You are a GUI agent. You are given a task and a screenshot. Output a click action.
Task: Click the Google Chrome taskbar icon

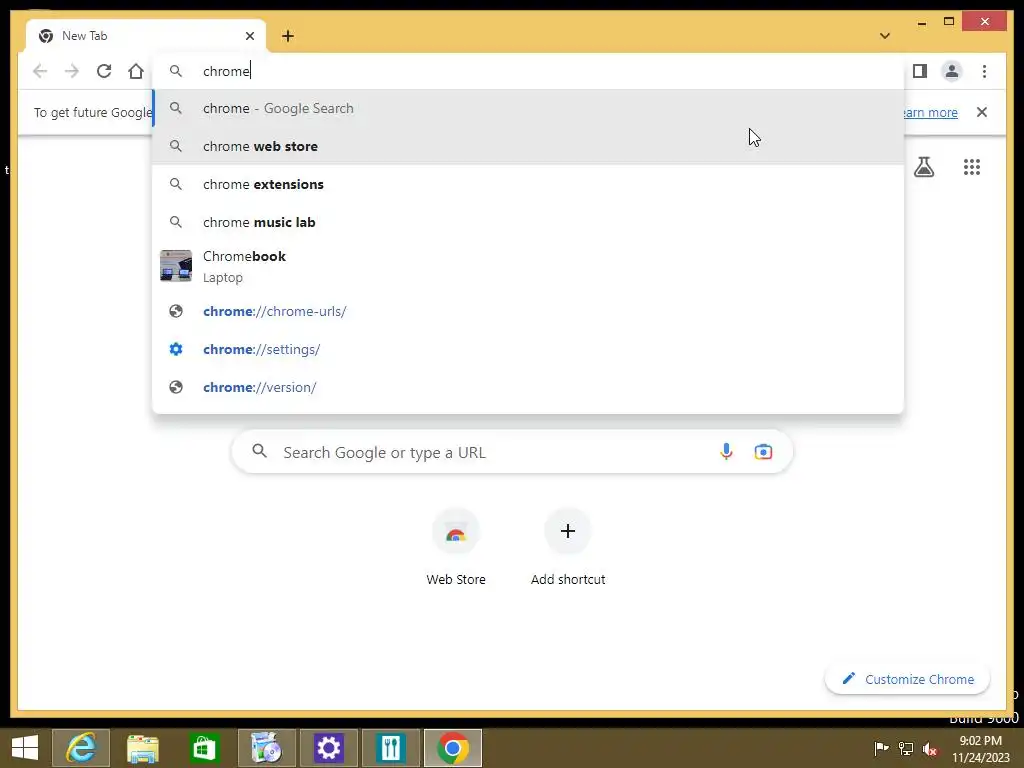[453, 748]
